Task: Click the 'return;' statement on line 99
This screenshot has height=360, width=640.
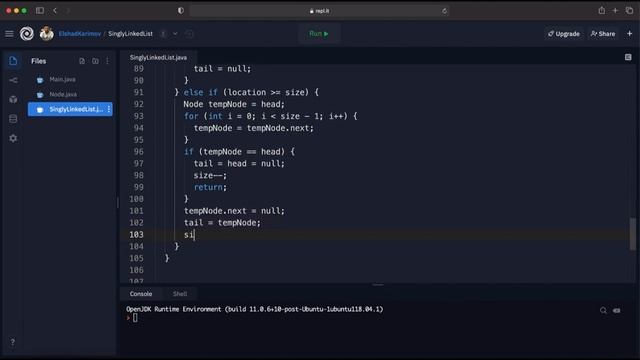Action: click(210, 187)
